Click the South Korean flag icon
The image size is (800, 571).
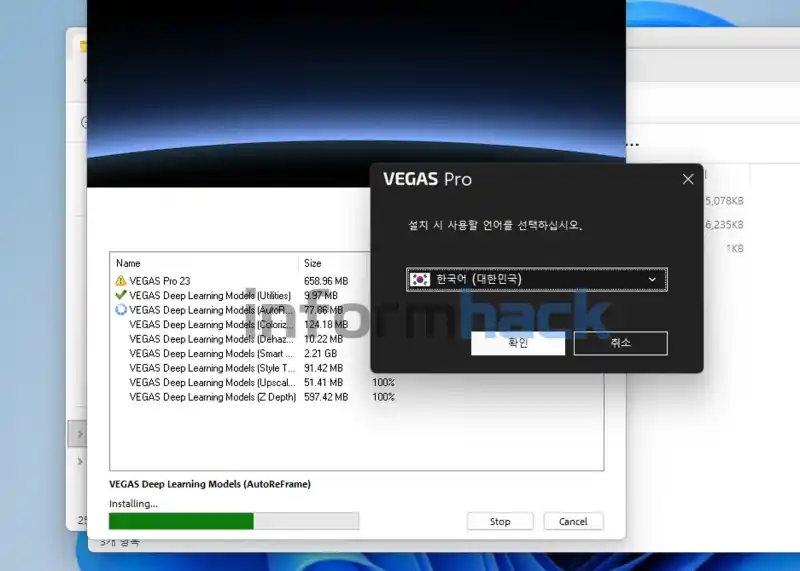point(420,280)
